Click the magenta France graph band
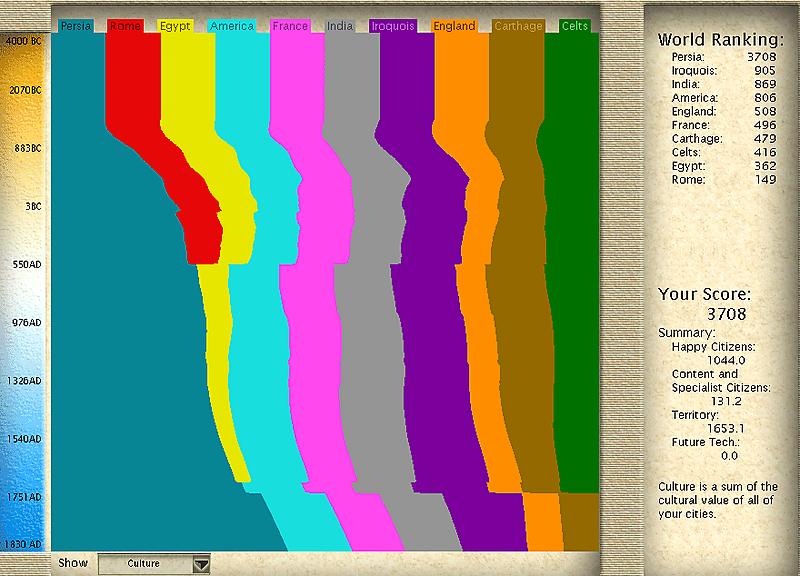The width and height of the screenshot is (800, 576). 316,306
